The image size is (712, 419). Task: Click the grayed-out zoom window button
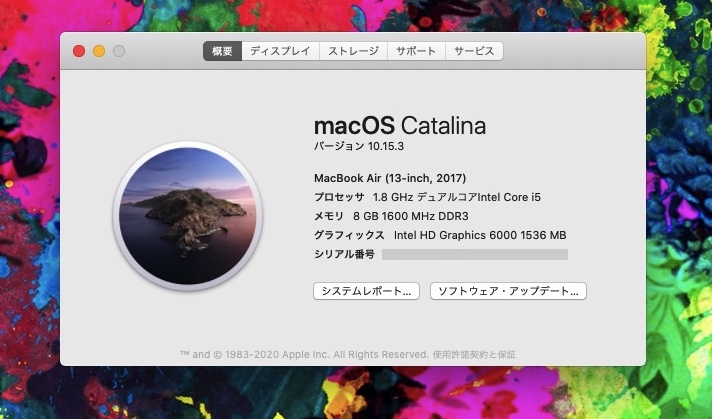[x=119, y=51]
